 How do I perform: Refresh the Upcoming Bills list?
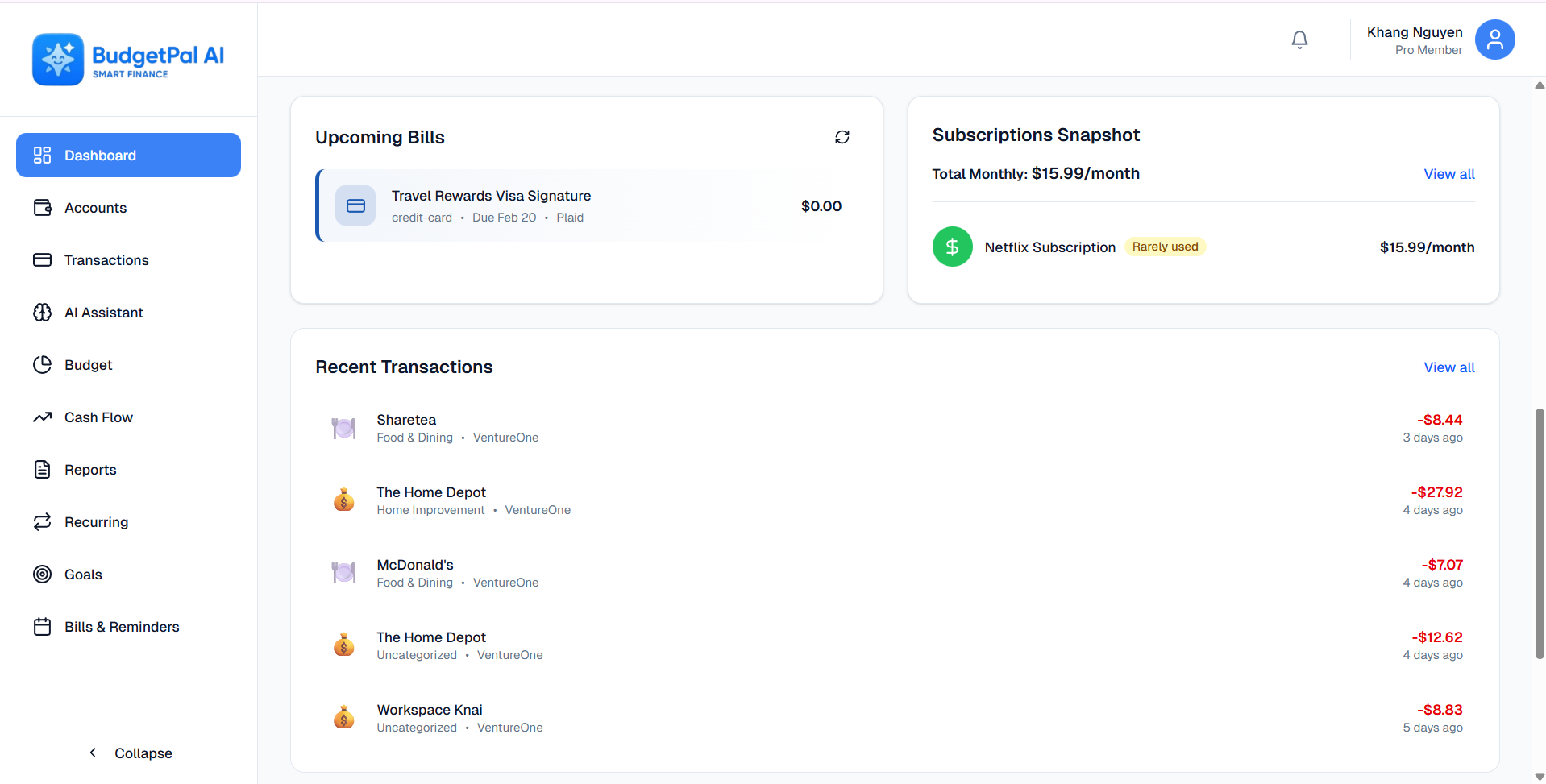pos(842,137)
